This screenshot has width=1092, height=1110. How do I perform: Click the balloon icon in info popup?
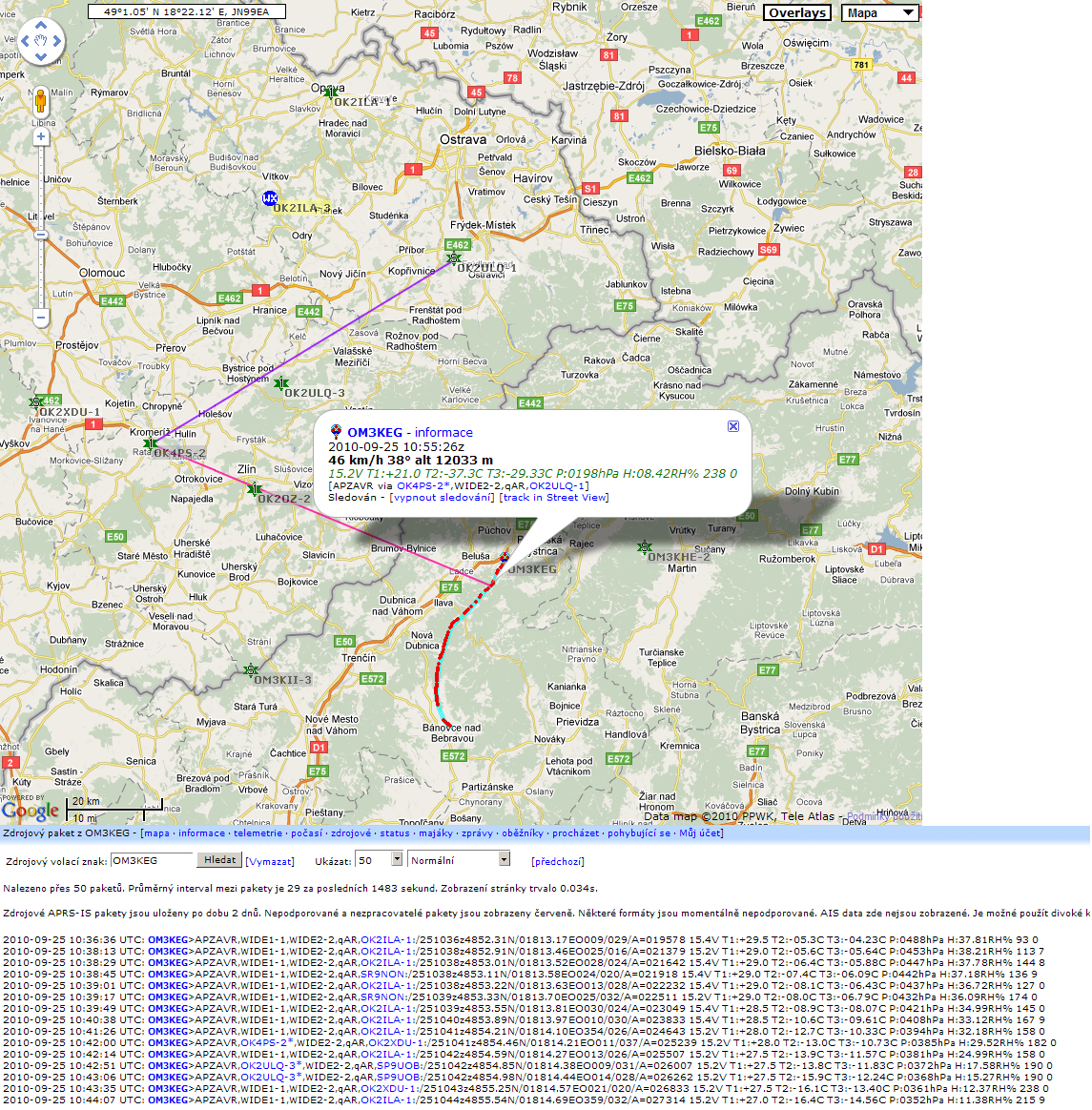(336, 432)
